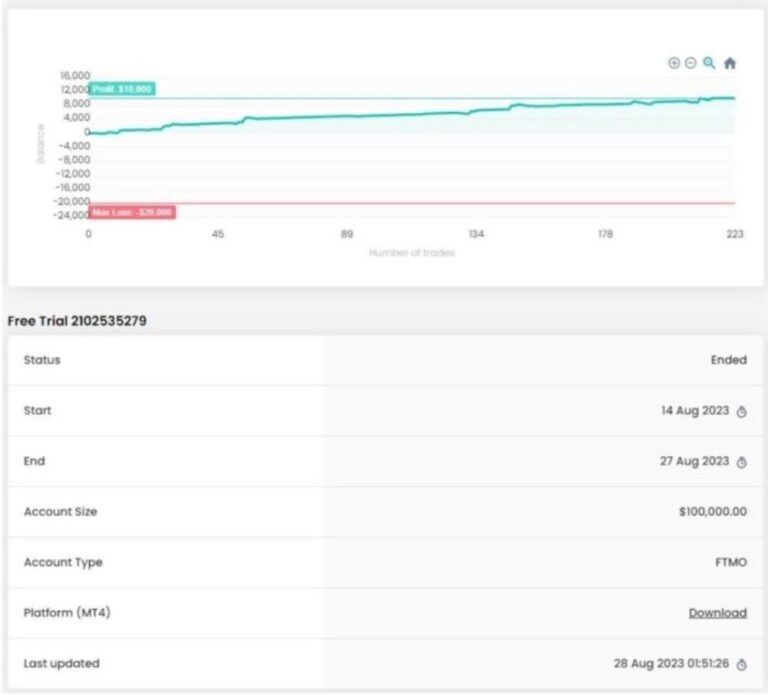Click the Balance vertical axis title

(x=41, y=143)
